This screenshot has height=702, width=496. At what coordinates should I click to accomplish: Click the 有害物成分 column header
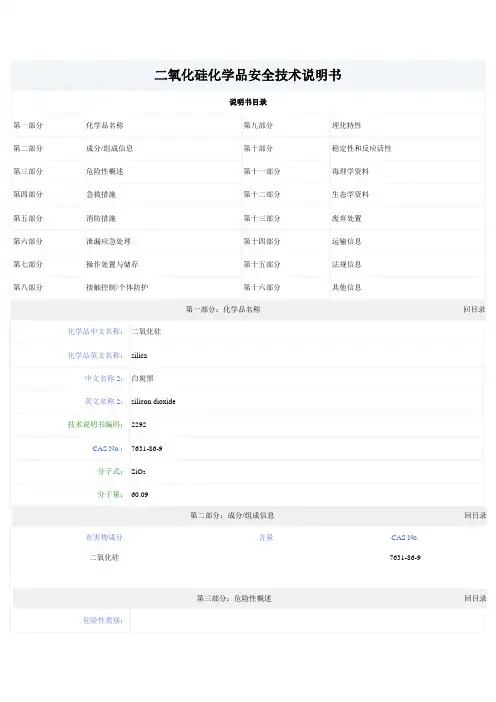104,537
